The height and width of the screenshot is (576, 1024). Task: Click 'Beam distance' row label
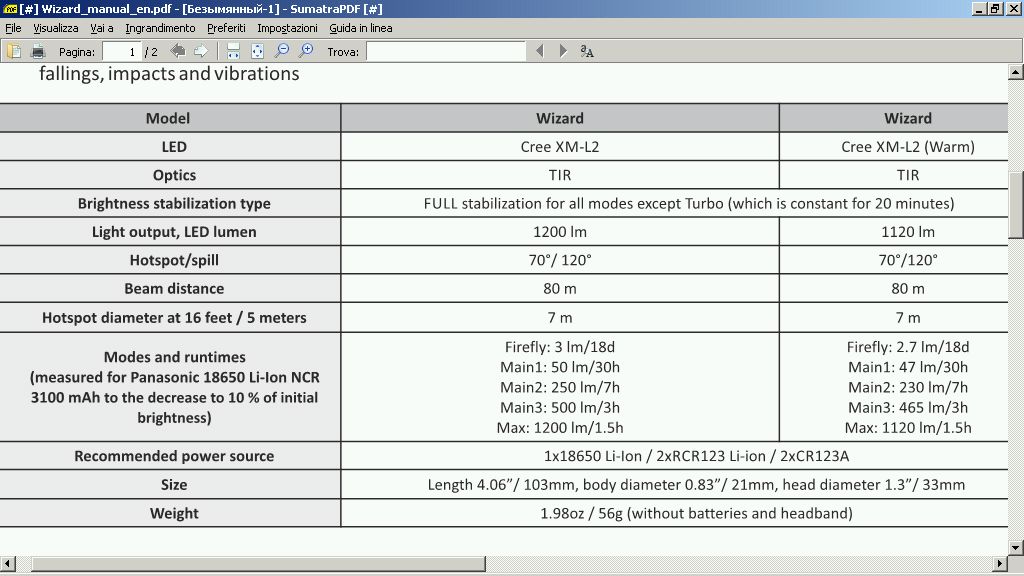pos(174,289)
